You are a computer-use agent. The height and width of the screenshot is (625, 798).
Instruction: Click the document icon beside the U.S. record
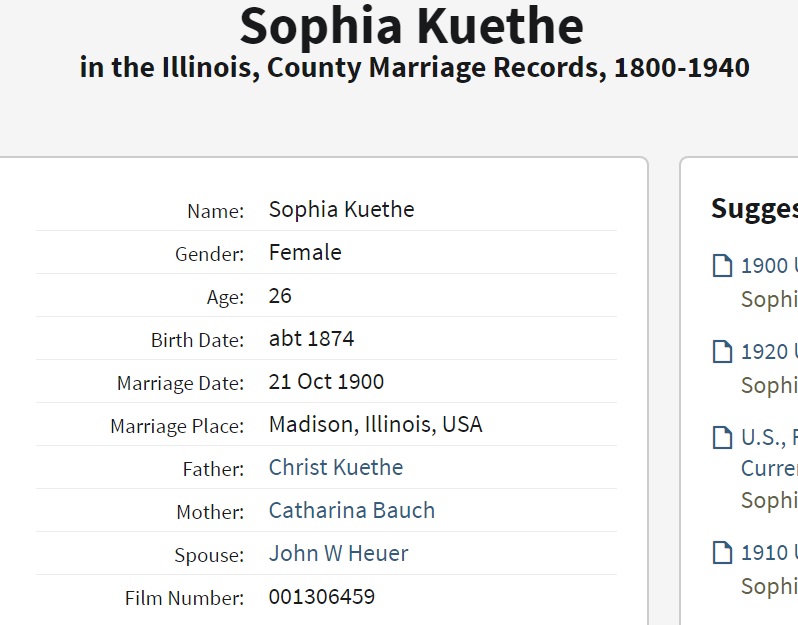click(721, 438)
